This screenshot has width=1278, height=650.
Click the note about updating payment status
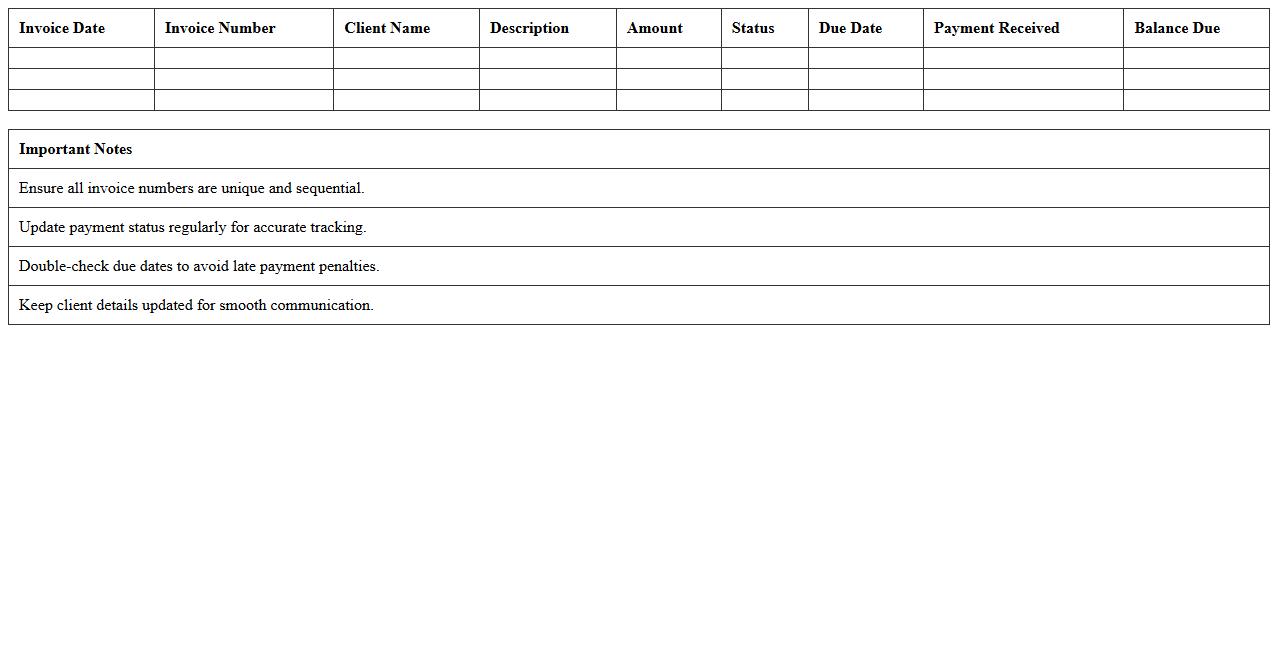[x=193, y=227]
